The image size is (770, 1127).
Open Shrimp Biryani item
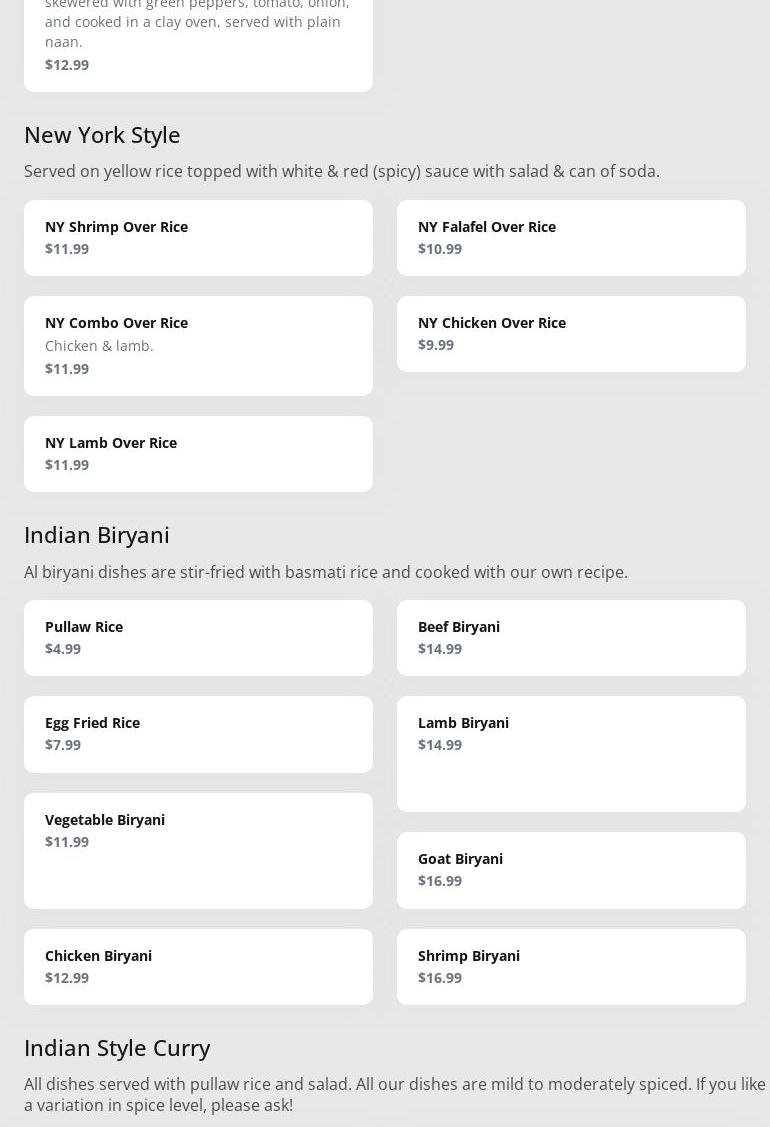[571, 966]
